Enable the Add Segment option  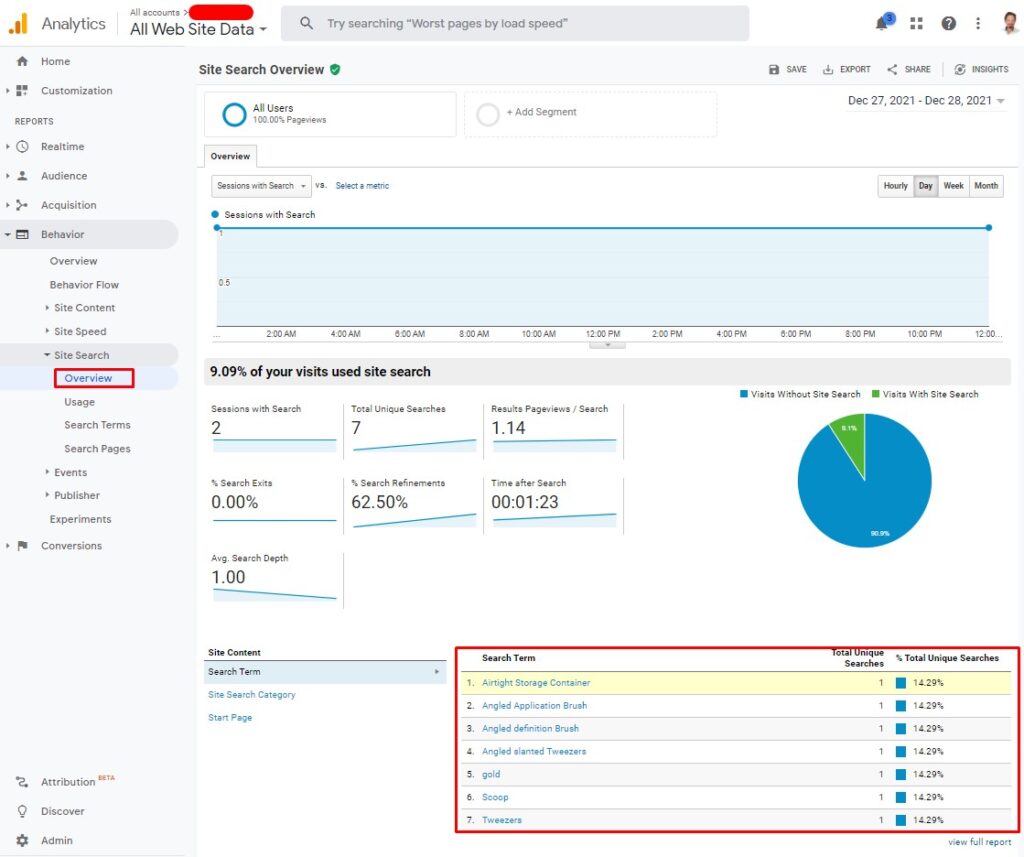coord(487,114)
